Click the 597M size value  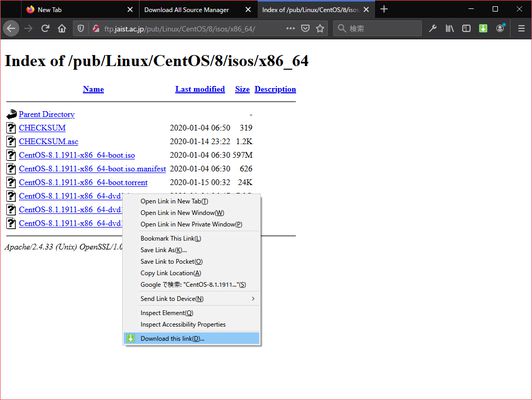[x=243, y=155]
